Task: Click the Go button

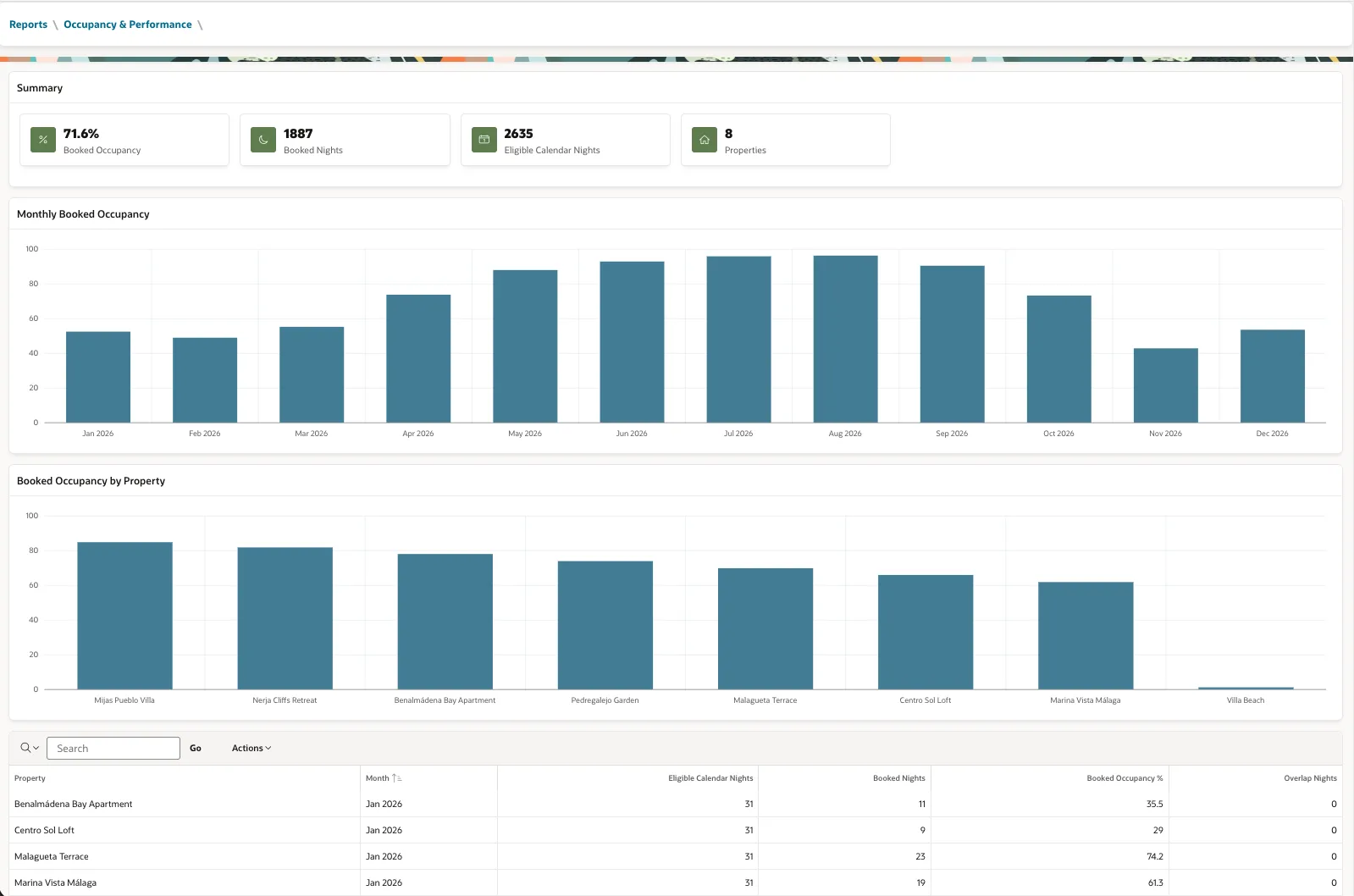Action: click(196, 748)
